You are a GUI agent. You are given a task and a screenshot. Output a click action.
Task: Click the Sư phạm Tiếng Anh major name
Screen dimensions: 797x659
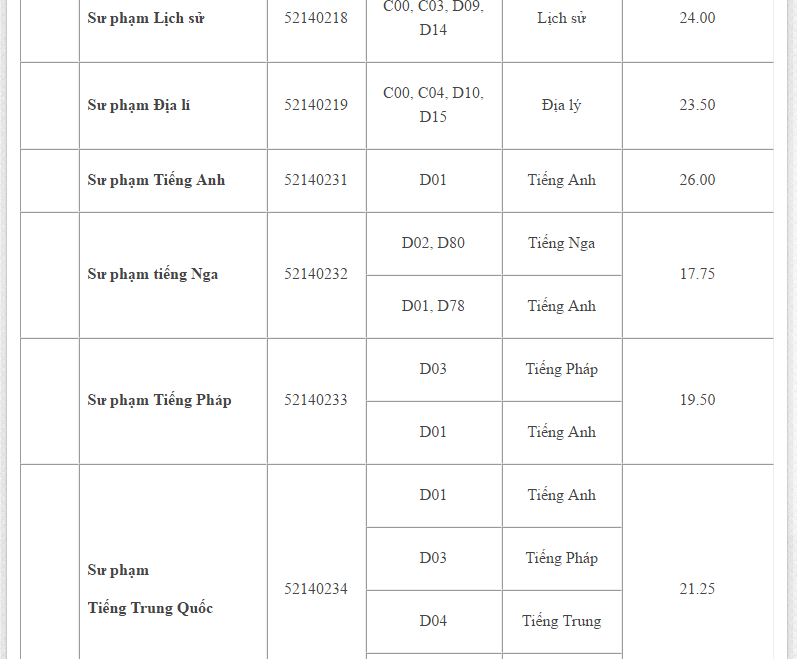click(156, 180)
